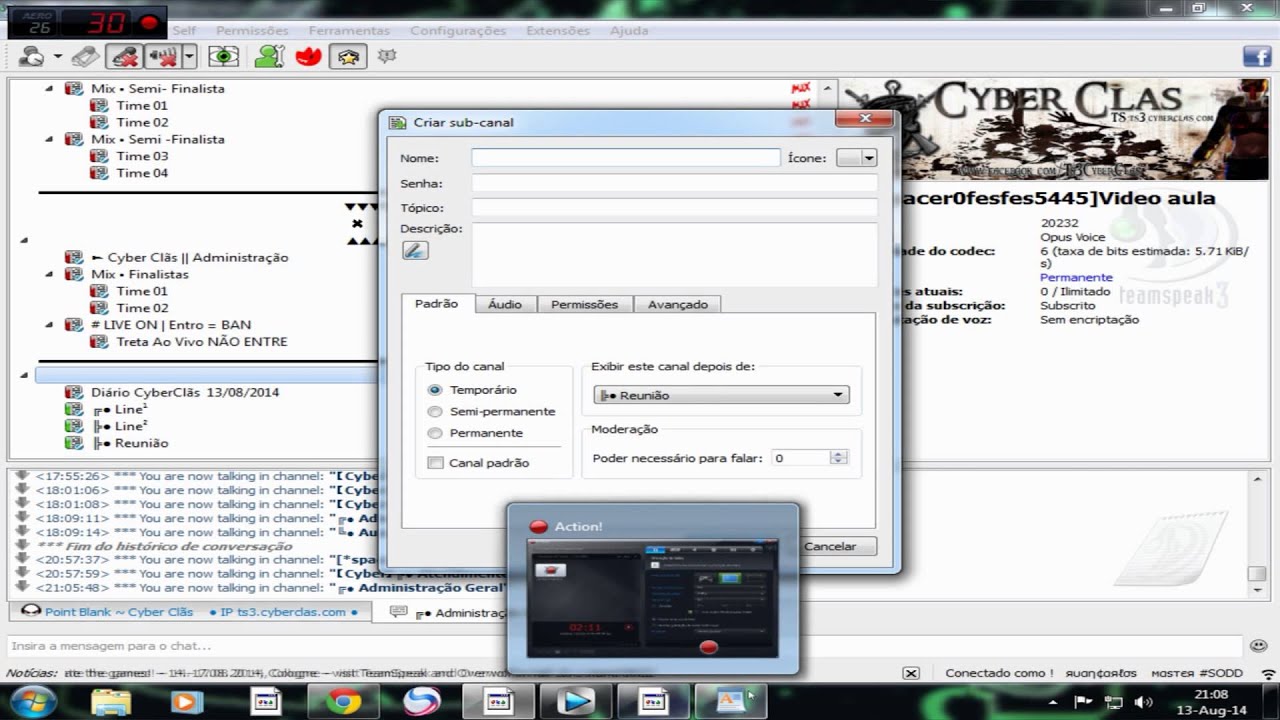
Task: Open the Ajuda menu
Action: pyautogui.click(x=629, y=31)
